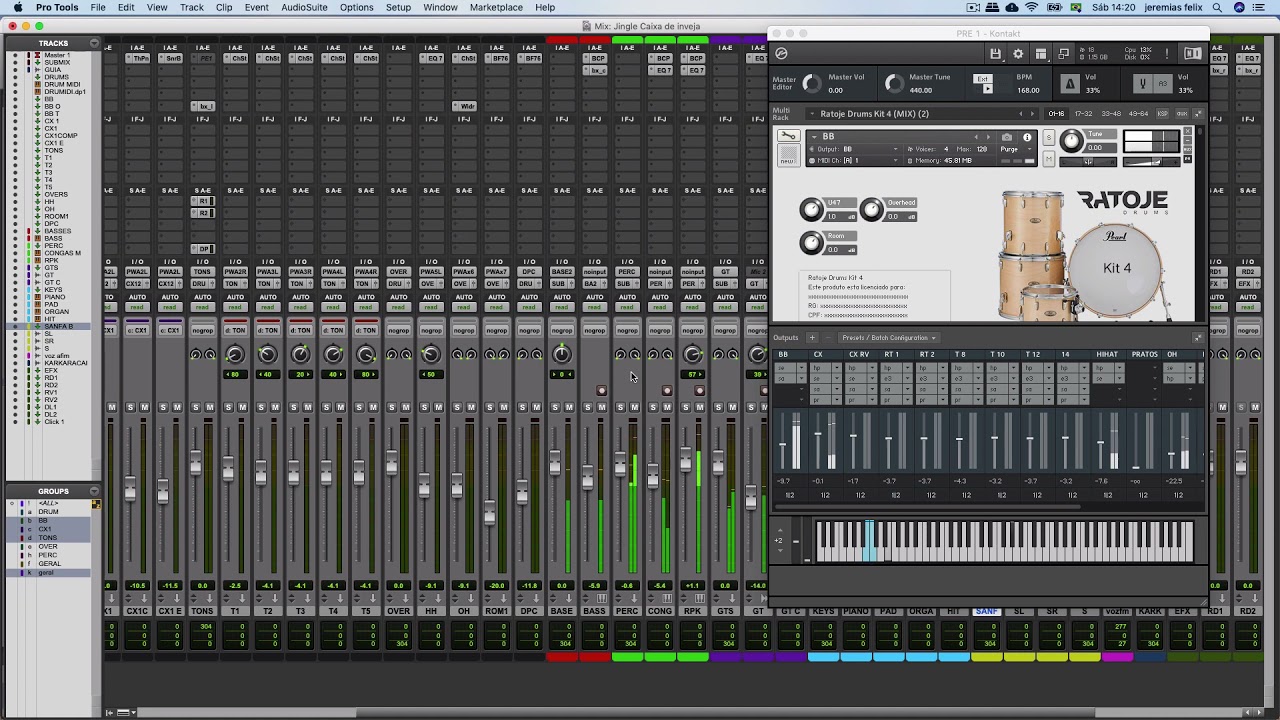Click the Kontakt workspace layout icon
The image size is (1280, 720).
pos(1041,54)
